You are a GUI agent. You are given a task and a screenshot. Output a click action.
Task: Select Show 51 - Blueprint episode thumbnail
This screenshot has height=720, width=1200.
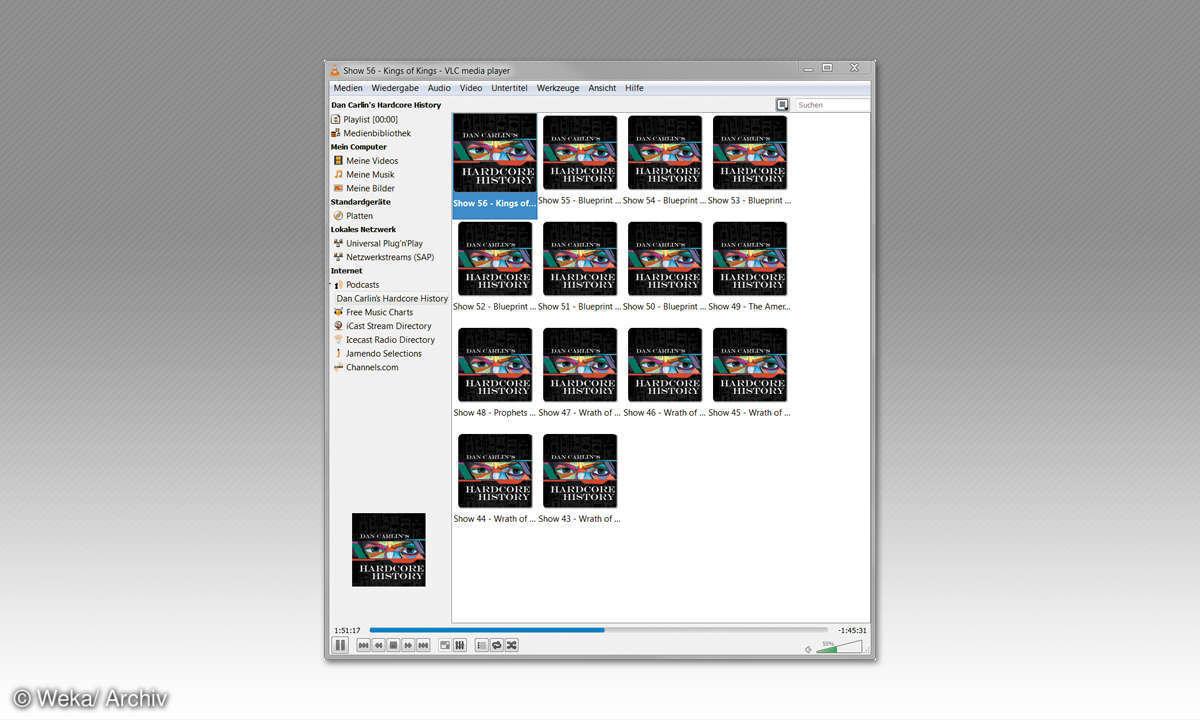tap(580, 259)
